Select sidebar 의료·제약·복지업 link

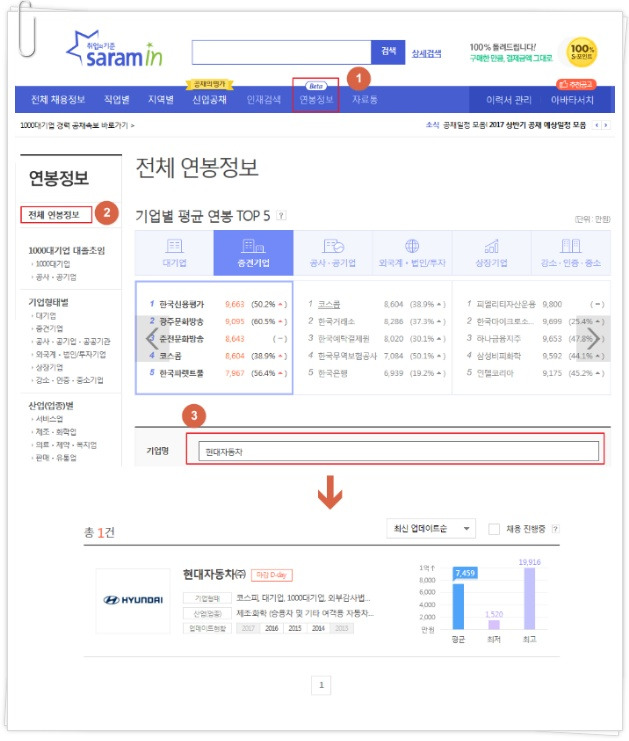(66, 445)
